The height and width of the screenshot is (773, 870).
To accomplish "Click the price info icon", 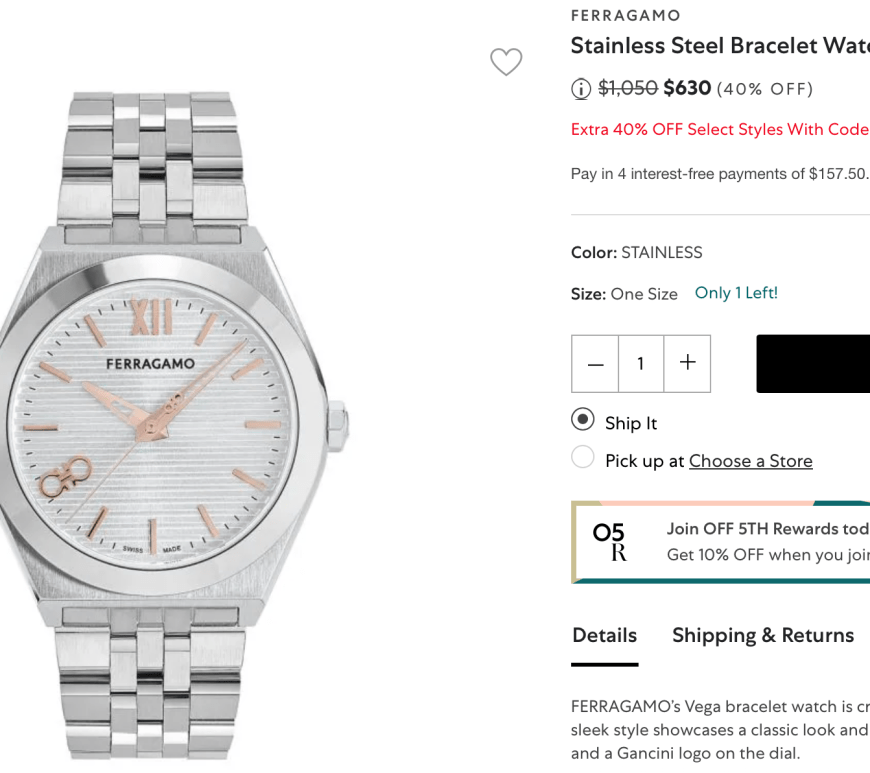I will (581, 89).
